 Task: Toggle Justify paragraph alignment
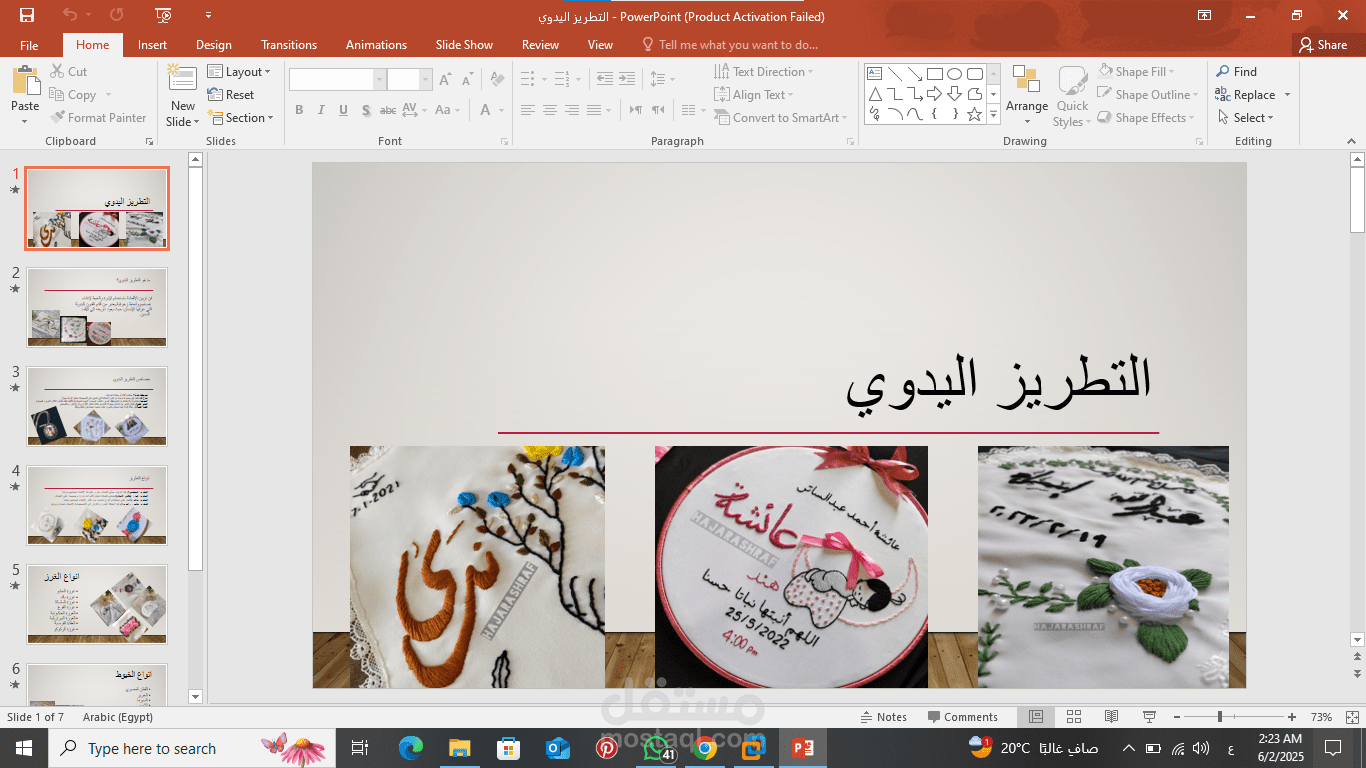[x=593, y=110]
